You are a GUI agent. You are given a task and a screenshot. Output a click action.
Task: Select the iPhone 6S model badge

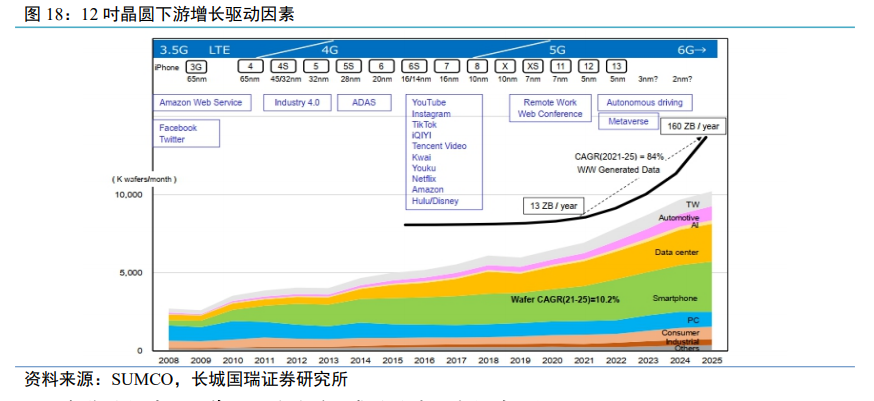414,66
